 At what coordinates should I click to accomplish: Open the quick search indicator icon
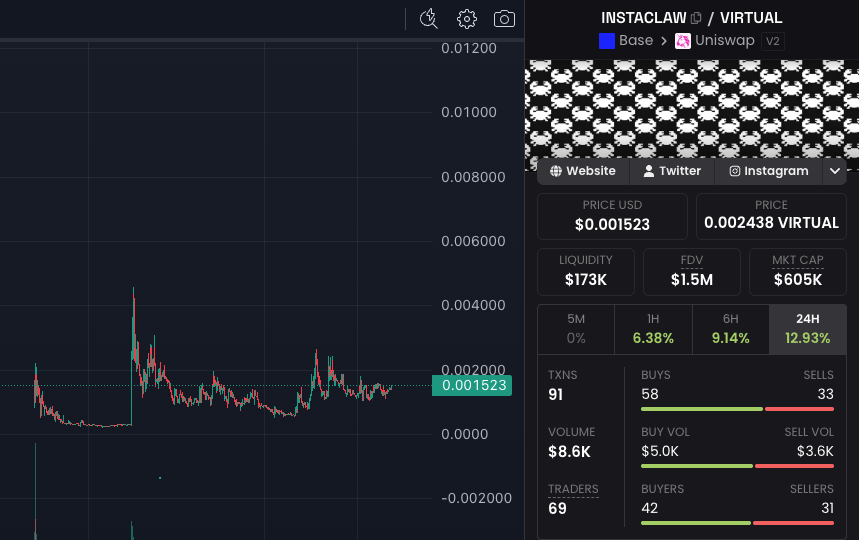pos(428,19)
